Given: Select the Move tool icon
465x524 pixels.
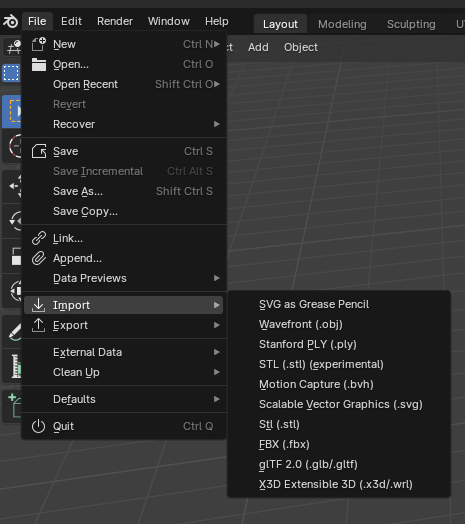Looking at the screenshot, I should pos(13,186).
